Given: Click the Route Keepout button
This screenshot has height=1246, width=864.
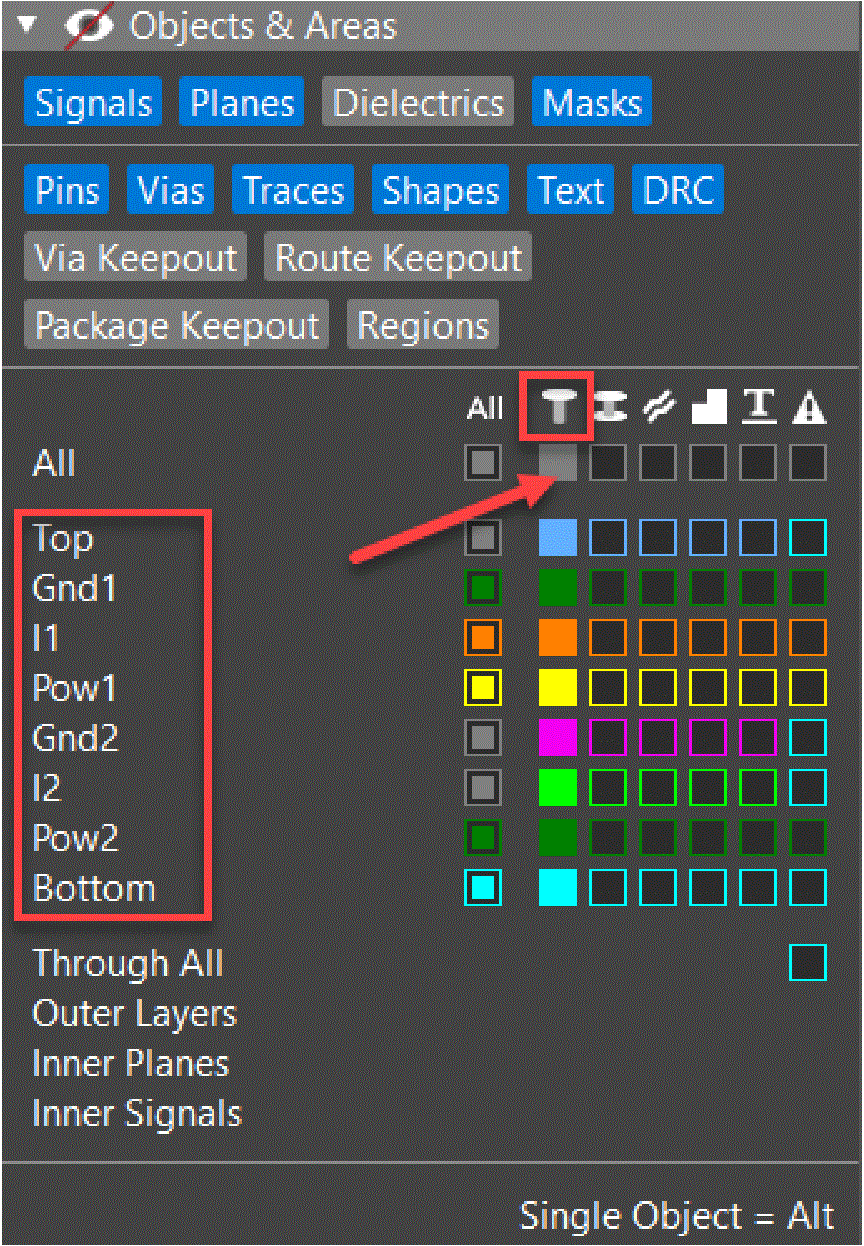Looking at the screenshot, I should pyautogui.click(x=398, y=259).
